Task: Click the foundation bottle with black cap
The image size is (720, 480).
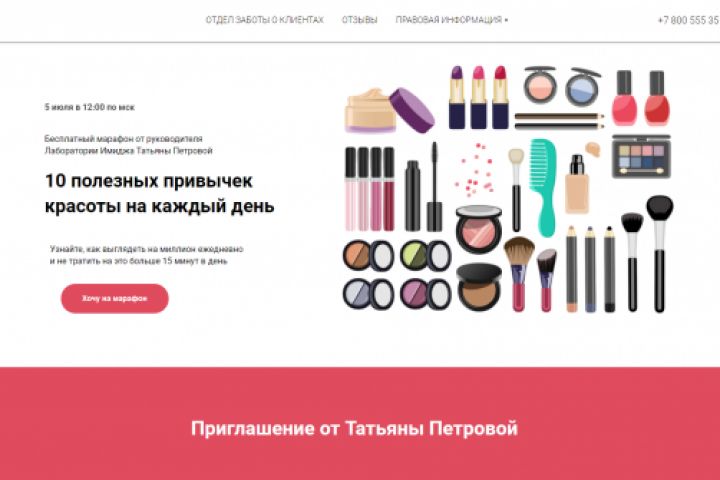Action: 577,184
